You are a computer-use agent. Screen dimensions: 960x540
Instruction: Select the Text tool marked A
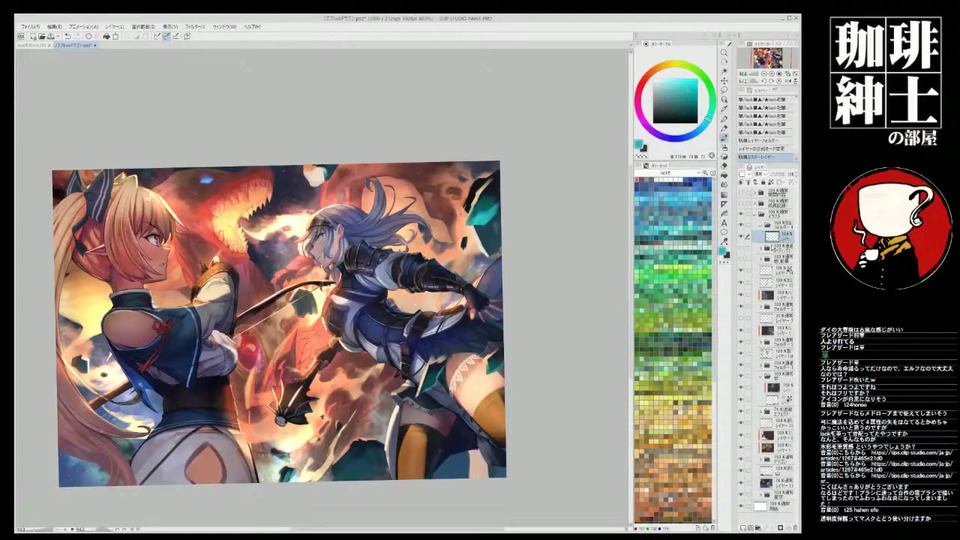tap(724, 223)
